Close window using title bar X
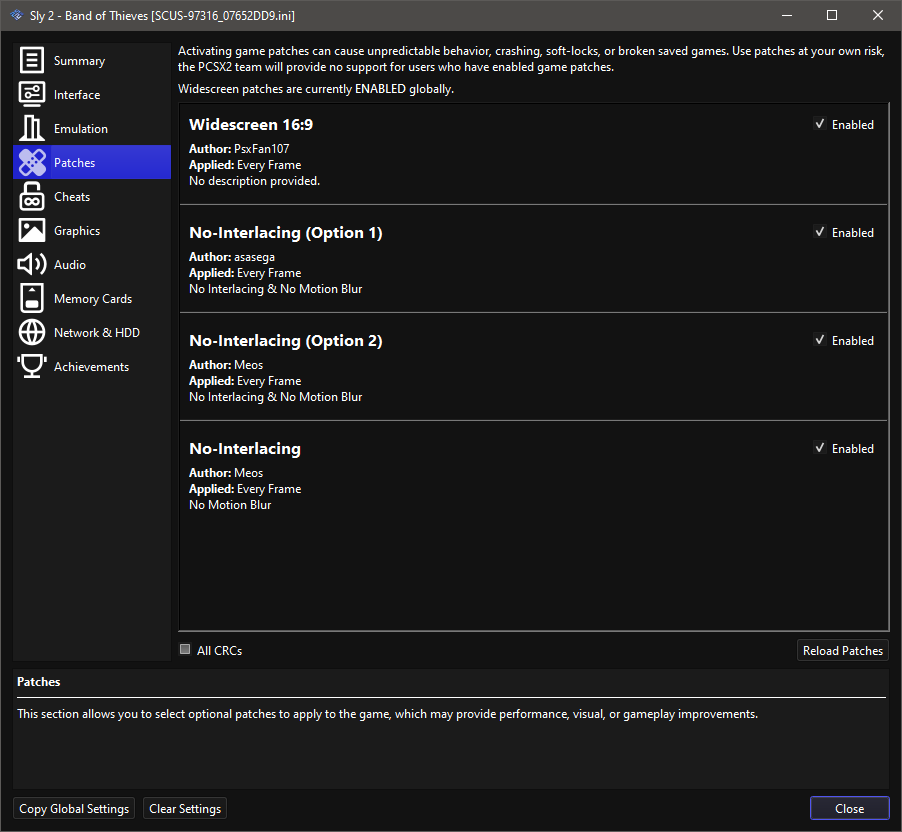 [x=878, y=16]
